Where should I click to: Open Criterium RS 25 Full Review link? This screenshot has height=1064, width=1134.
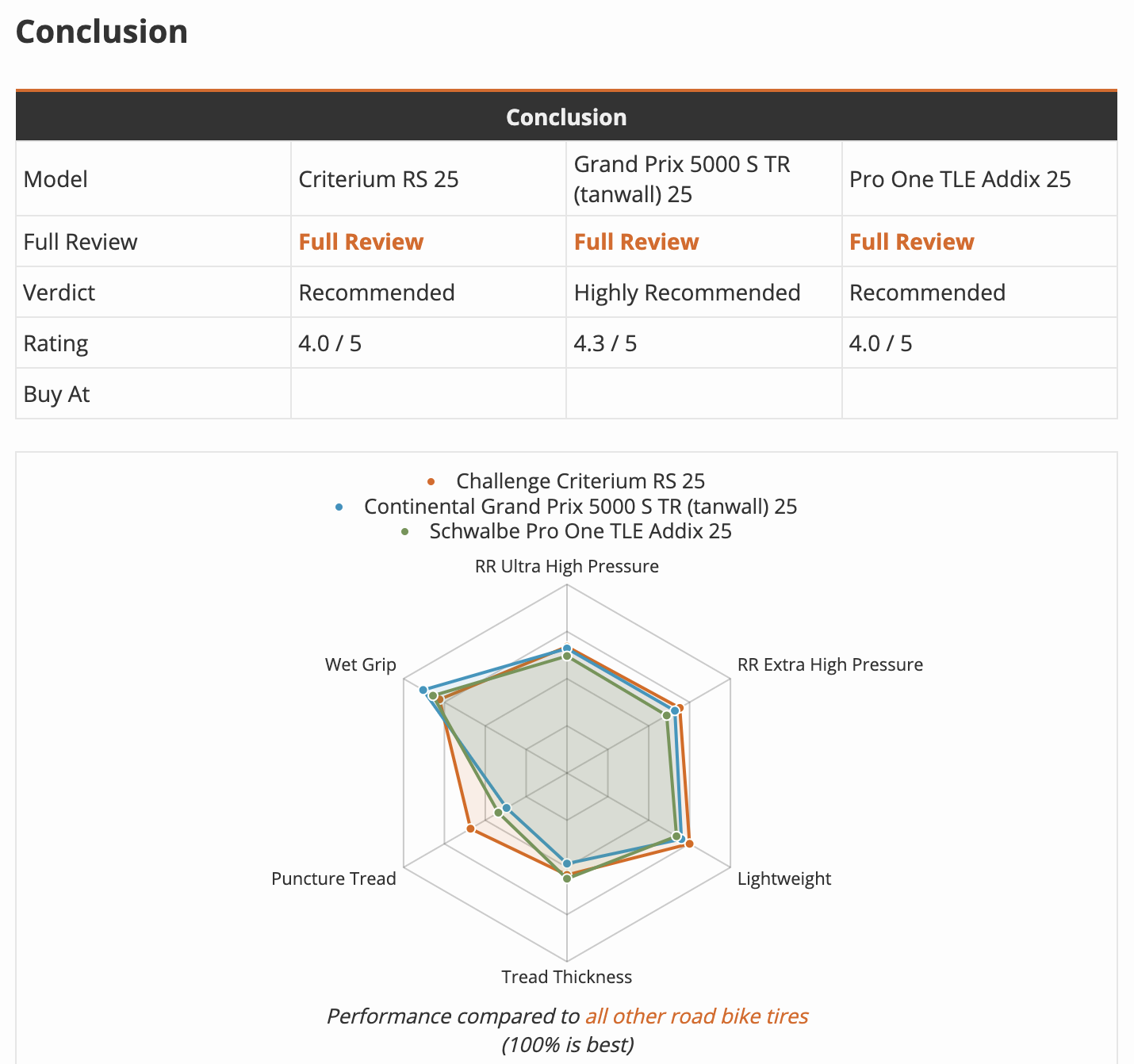(361, 242)
